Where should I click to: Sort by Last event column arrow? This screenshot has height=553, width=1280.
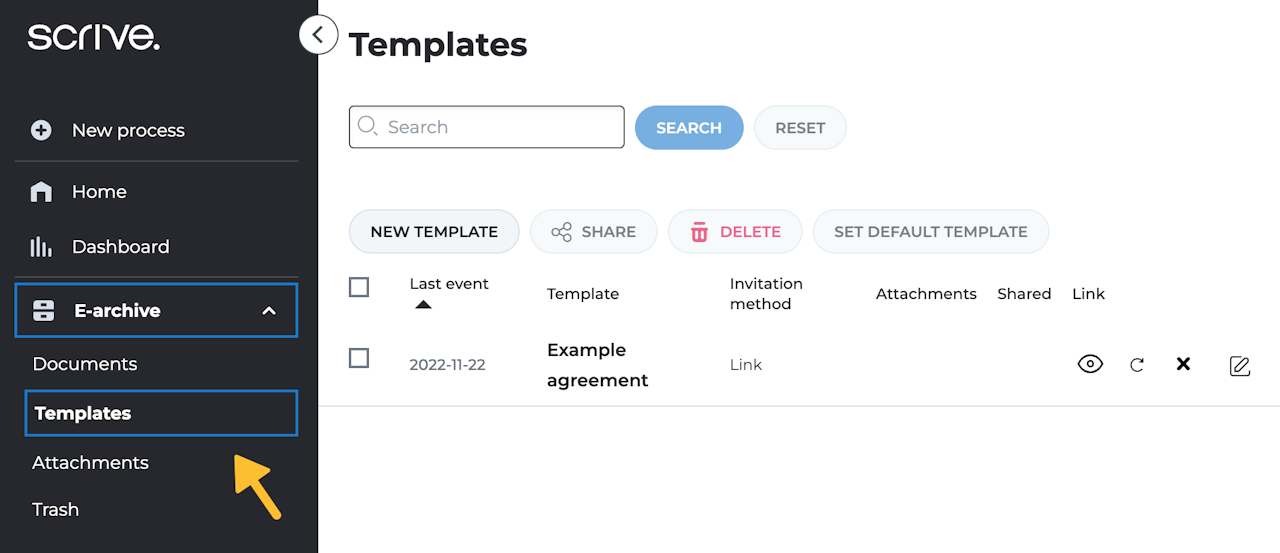point(423,304)
